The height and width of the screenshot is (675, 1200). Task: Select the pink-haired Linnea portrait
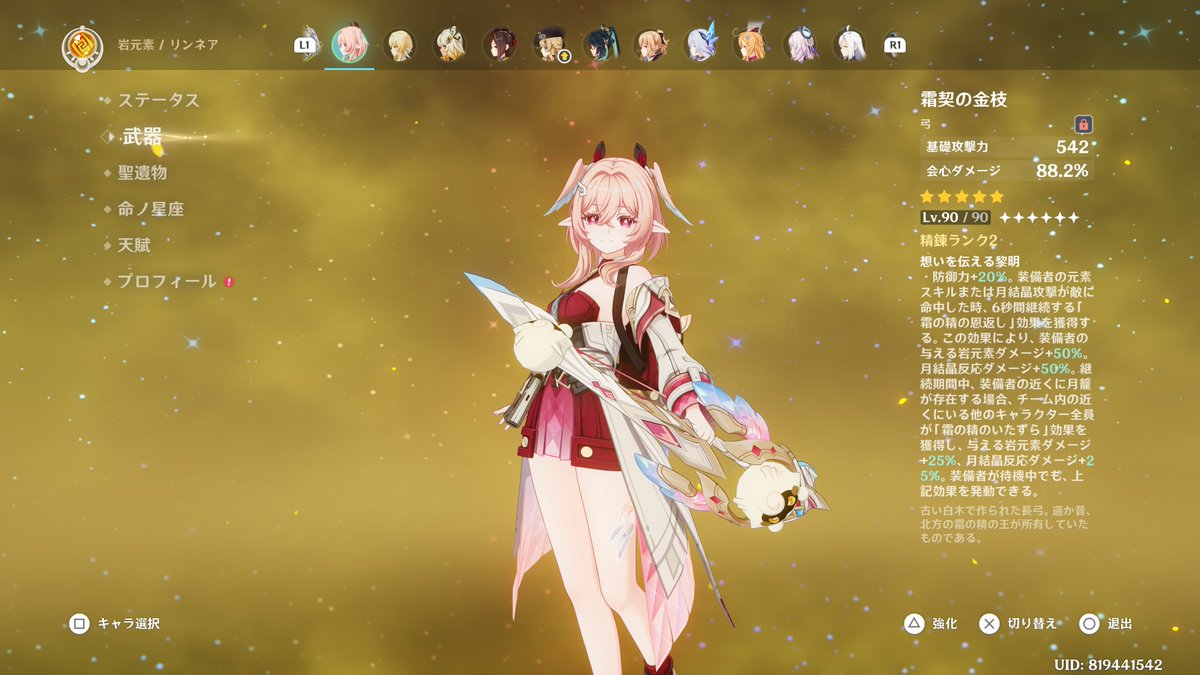(x=349, y=44)
